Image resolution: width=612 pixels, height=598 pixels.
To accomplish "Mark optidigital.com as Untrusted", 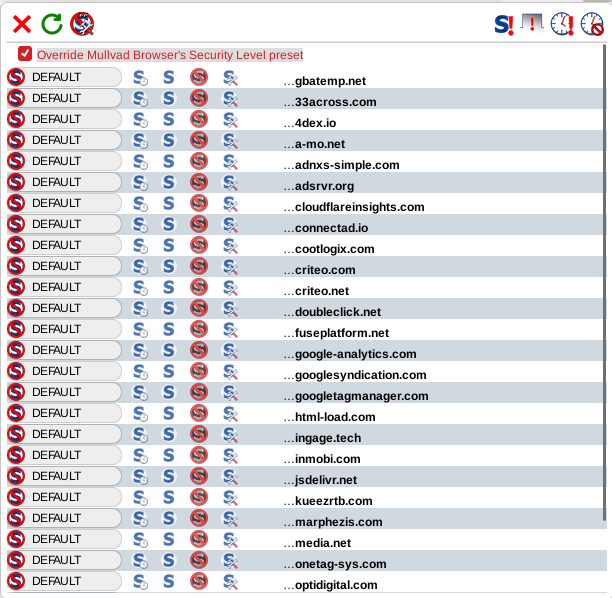I will coord(199,581).
